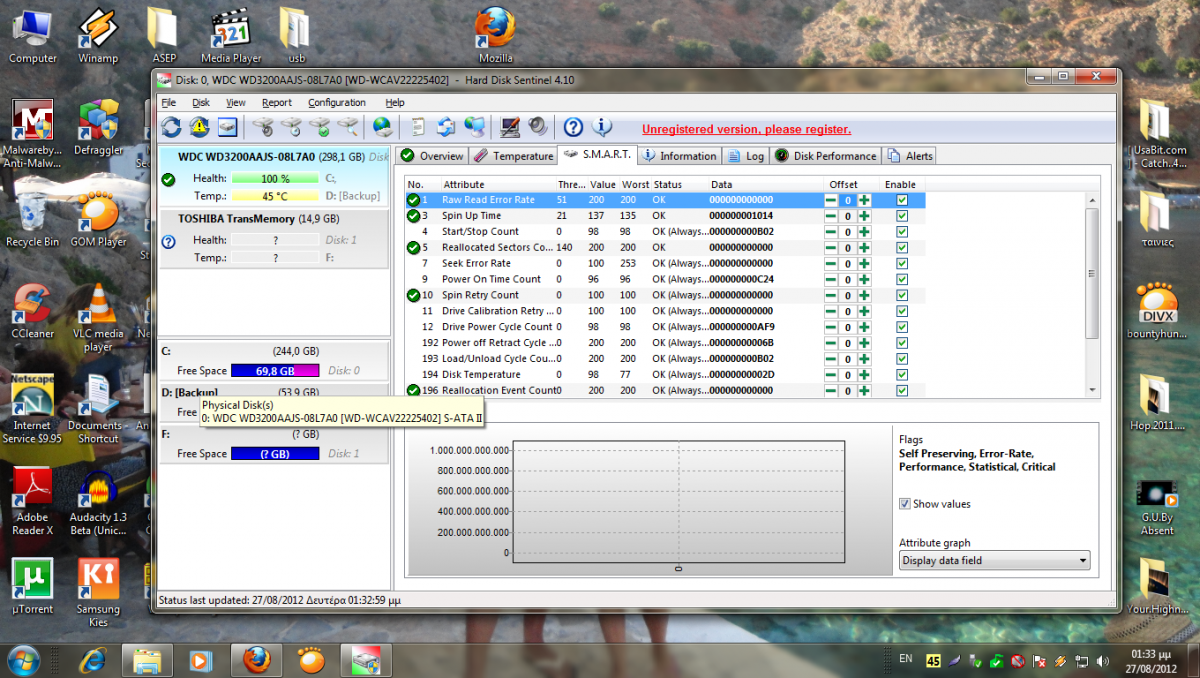This screenshot has height=678, width=1200.
Task: Decrease offset for Spin Up Time
Action: coord(831,216)
